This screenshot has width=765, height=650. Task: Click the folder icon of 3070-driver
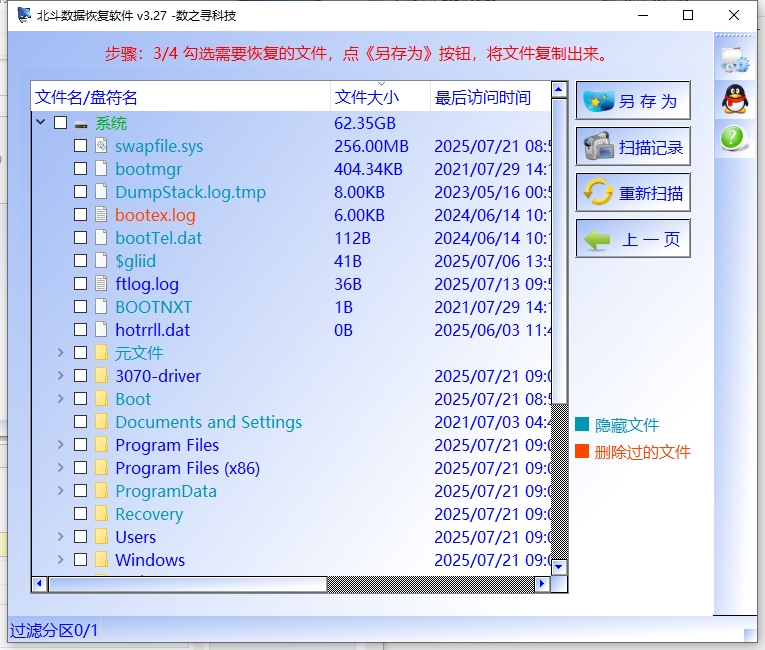tap(101, 375)
